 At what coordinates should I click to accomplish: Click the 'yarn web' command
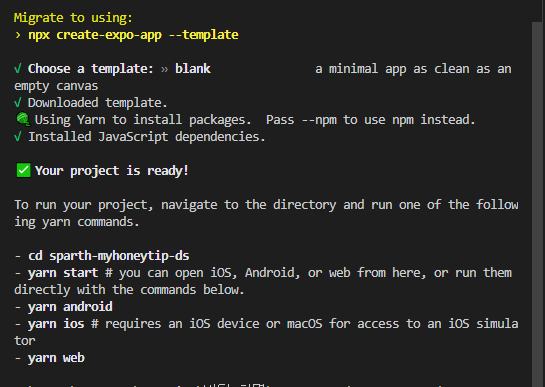tap(56, 358)
